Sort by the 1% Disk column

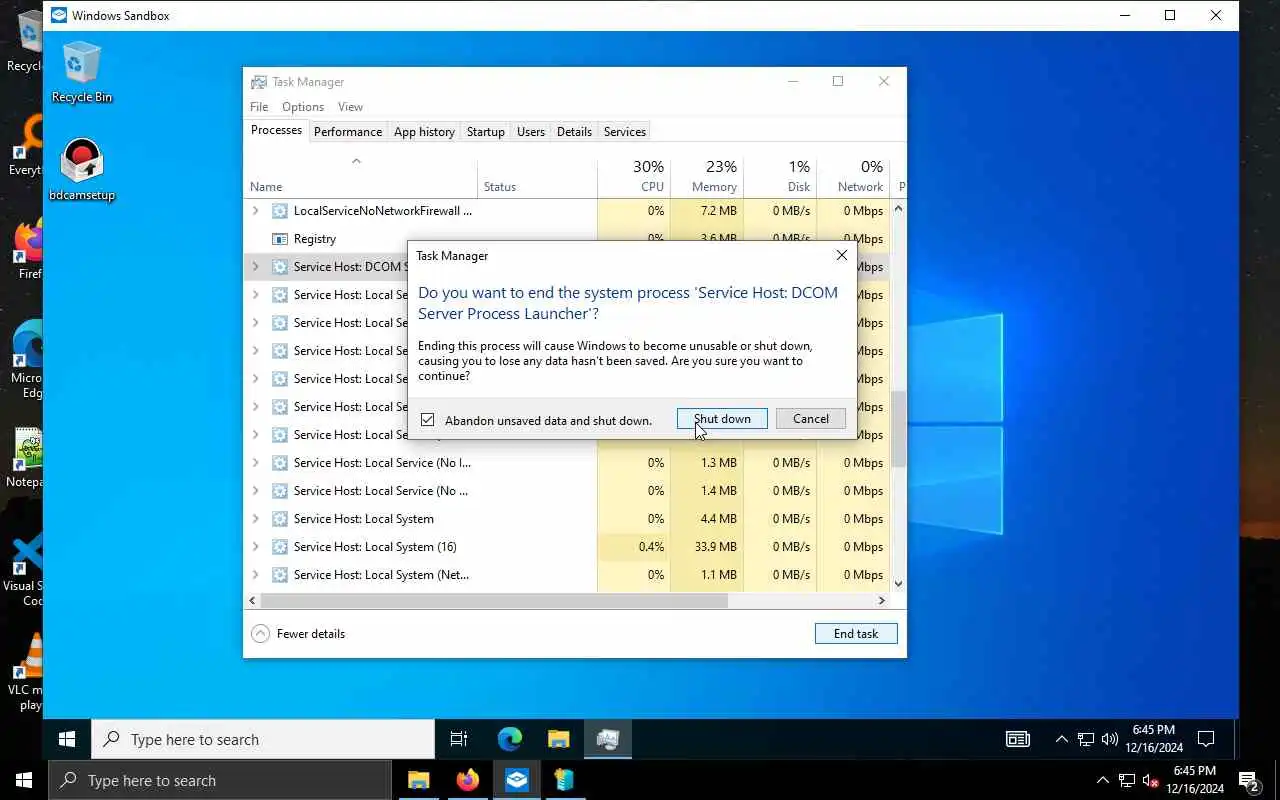click(780, 176)
